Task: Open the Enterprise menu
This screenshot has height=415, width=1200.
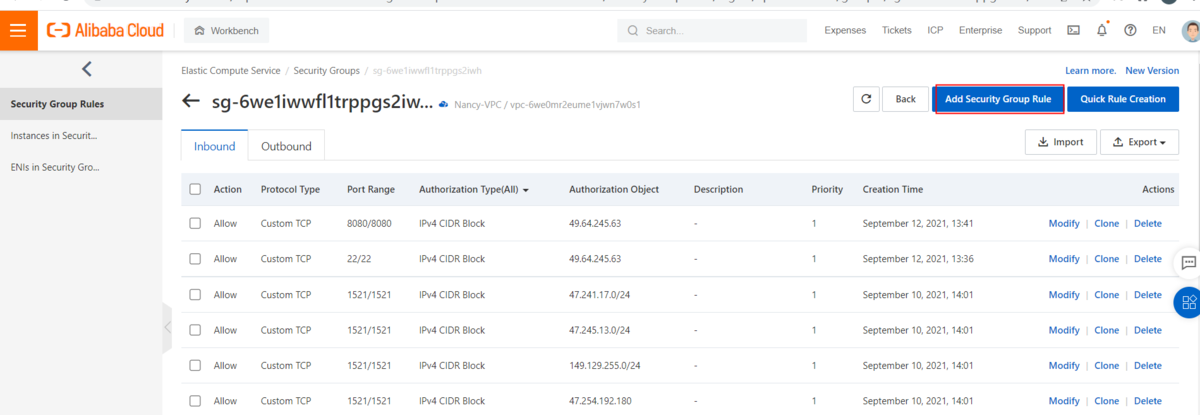Action: point(980,31)
